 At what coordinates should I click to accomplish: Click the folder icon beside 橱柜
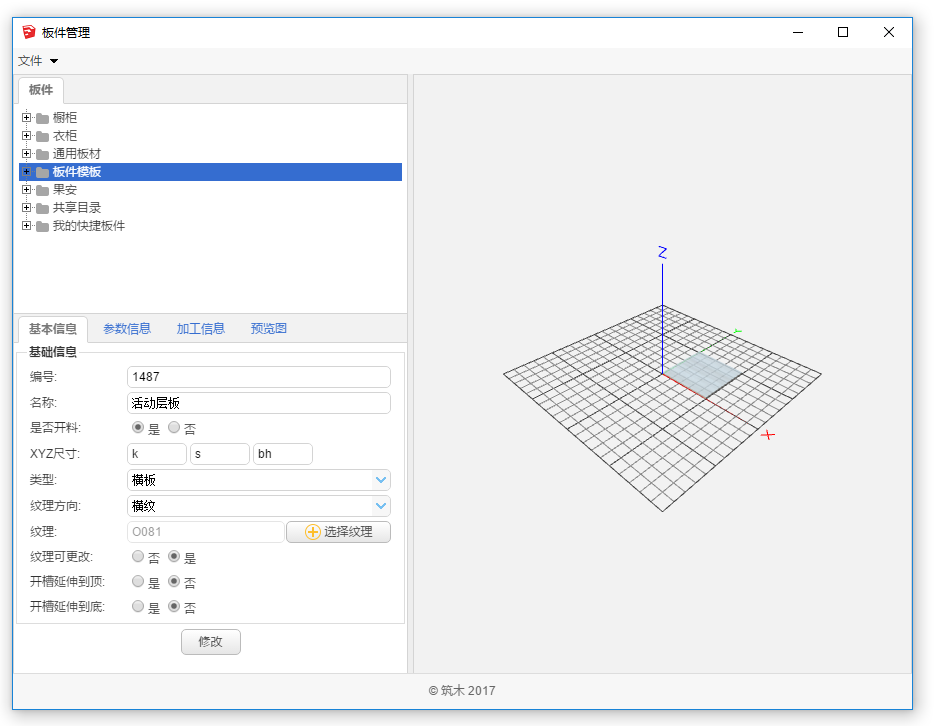coord(42,118)
